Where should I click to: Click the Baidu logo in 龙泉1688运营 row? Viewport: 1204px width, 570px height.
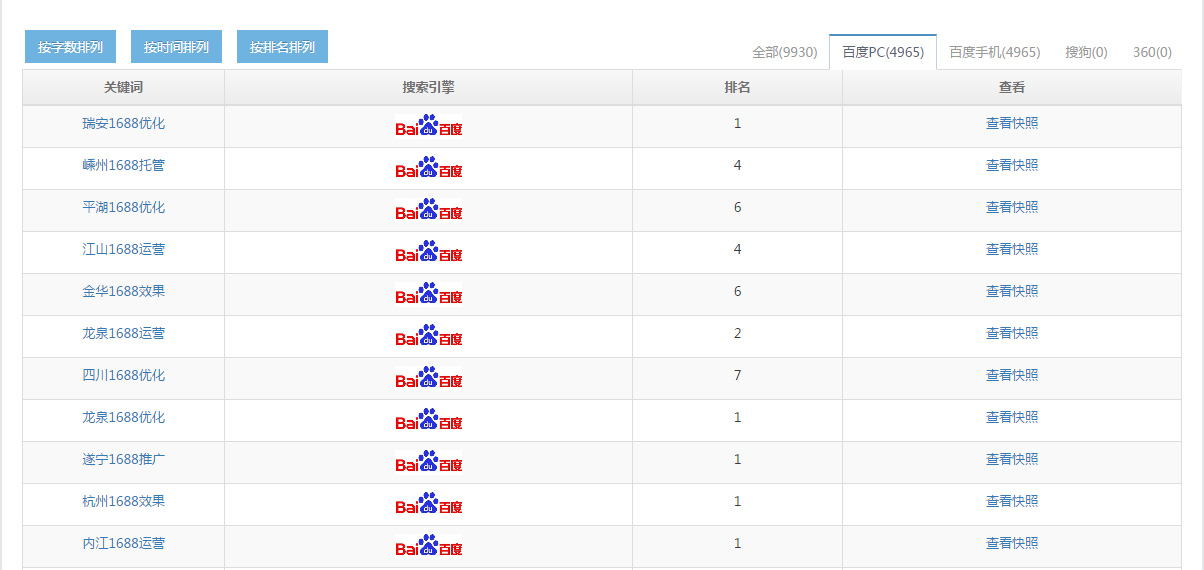point(429,335)
